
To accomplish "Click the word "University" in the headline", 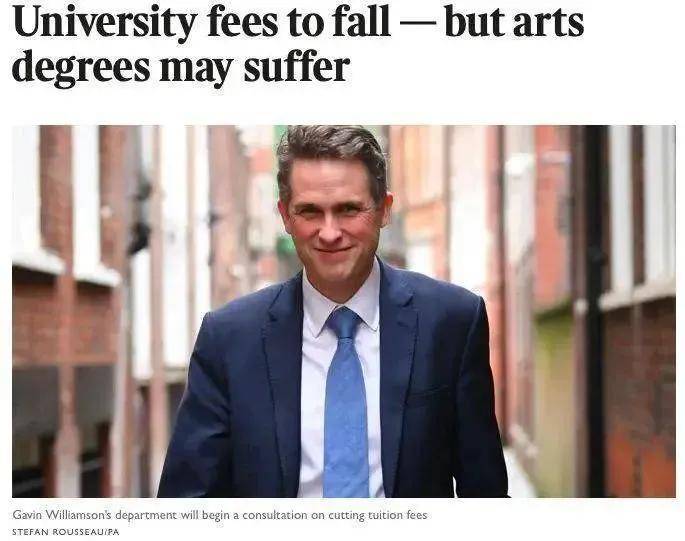I will (105, 24).
